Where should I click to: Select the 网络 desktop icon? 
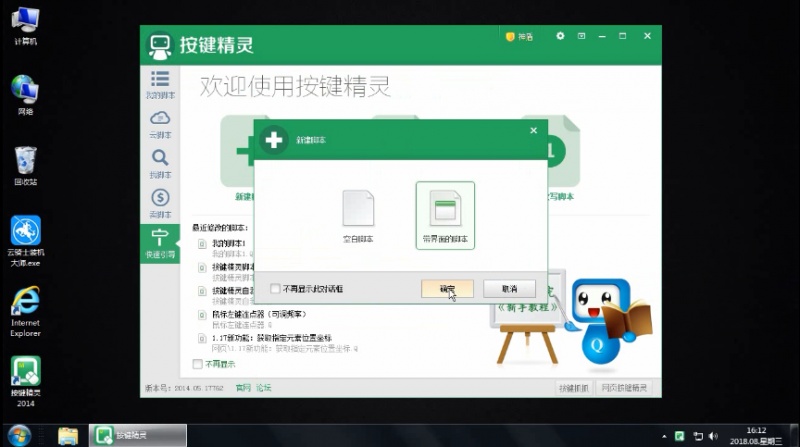(x=25, y=95)
